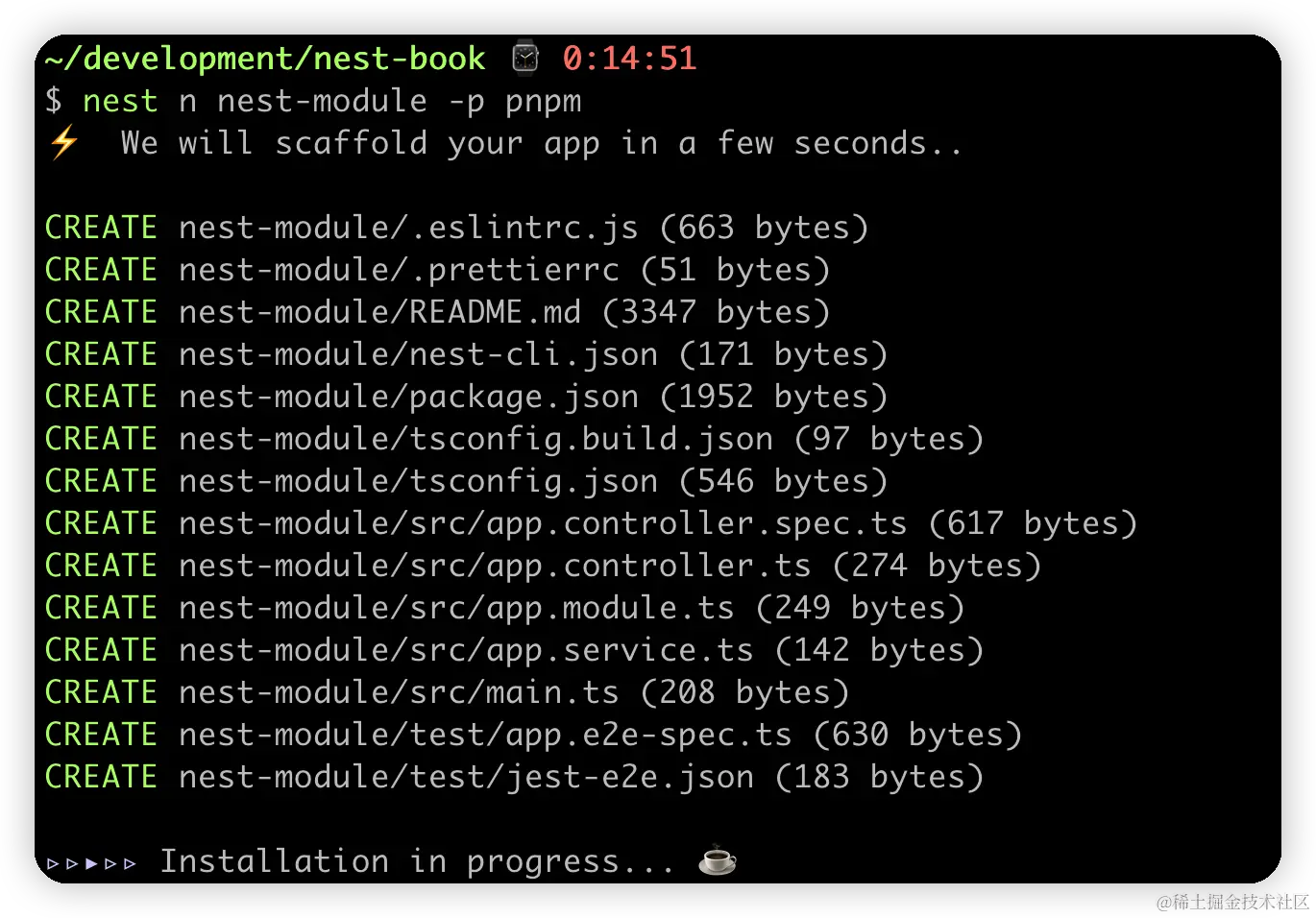Click the nest-module/src/main.ts path
Image resolution: width=1316 pixels, height=918 pixels.
tap(399, 692)
